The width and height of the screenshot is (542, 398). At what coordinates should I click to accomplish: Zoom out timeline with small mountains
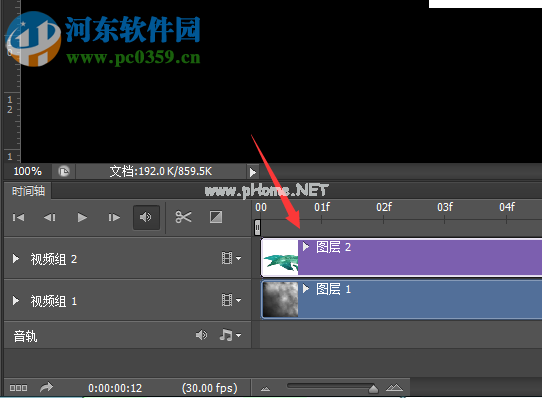coord(265,389)
